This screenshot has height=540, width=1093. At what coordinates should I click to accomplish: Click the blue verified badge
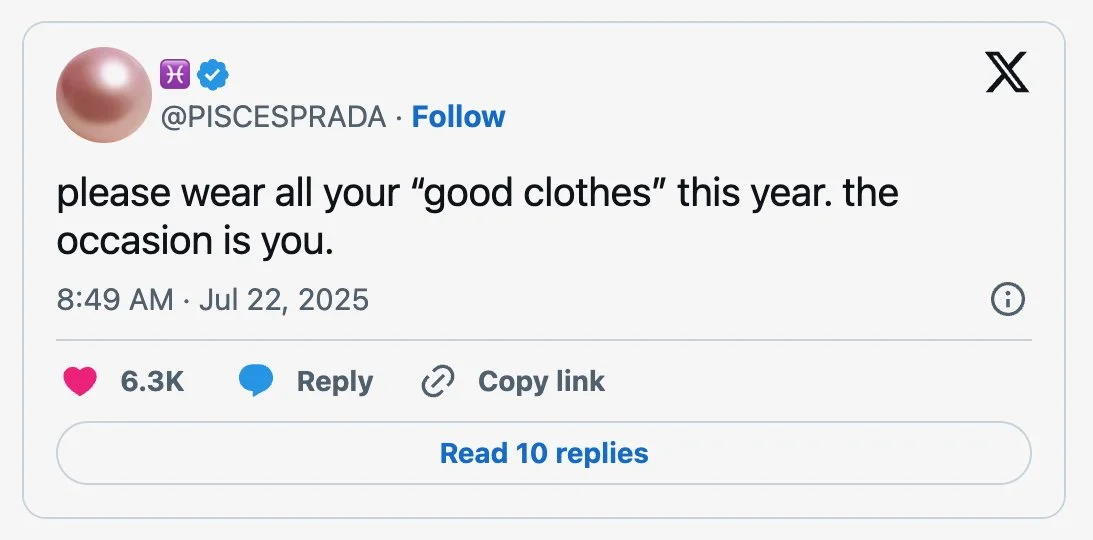tap(212, 73)
